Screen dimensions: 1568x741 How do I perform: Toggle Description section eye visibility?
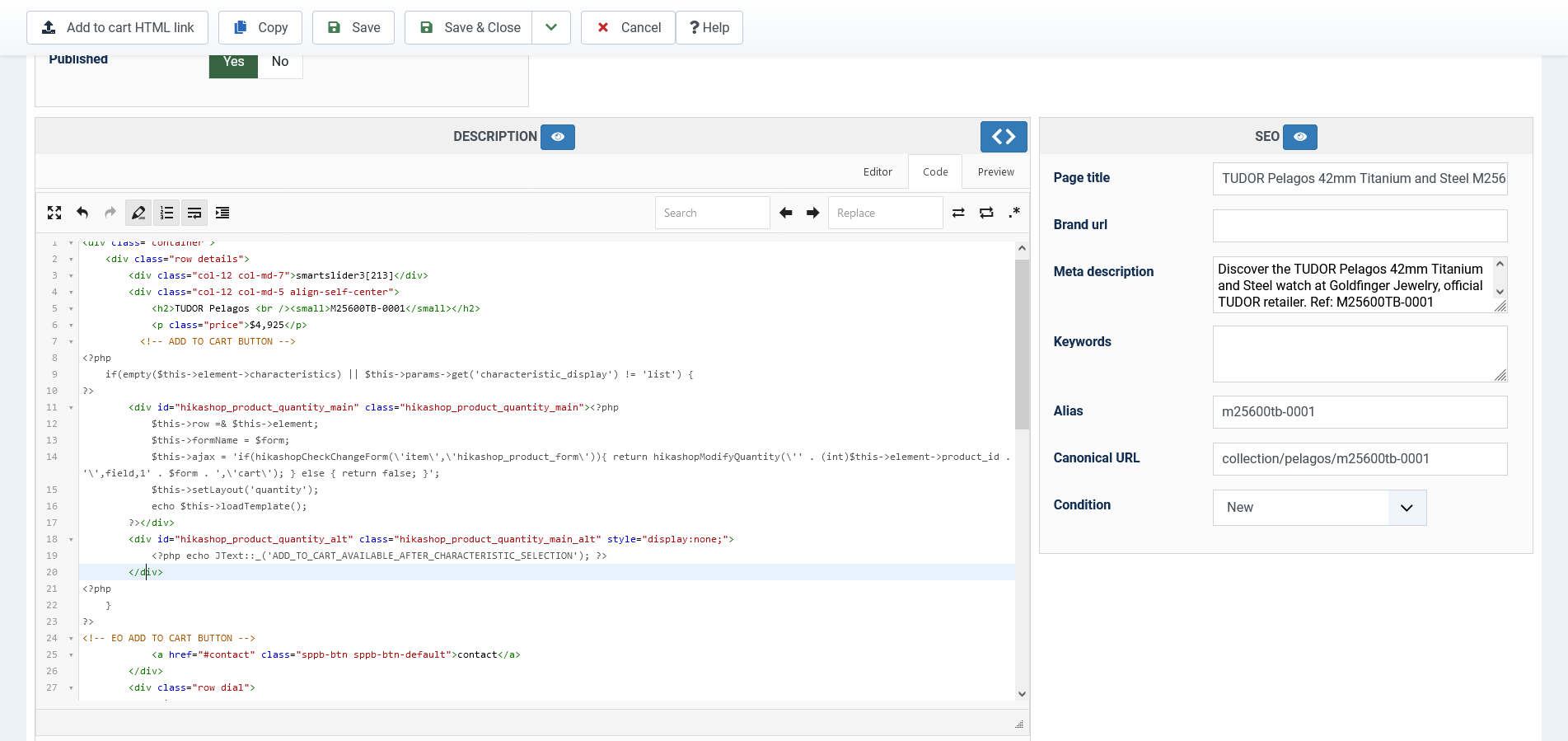click(x=558, y=137)
